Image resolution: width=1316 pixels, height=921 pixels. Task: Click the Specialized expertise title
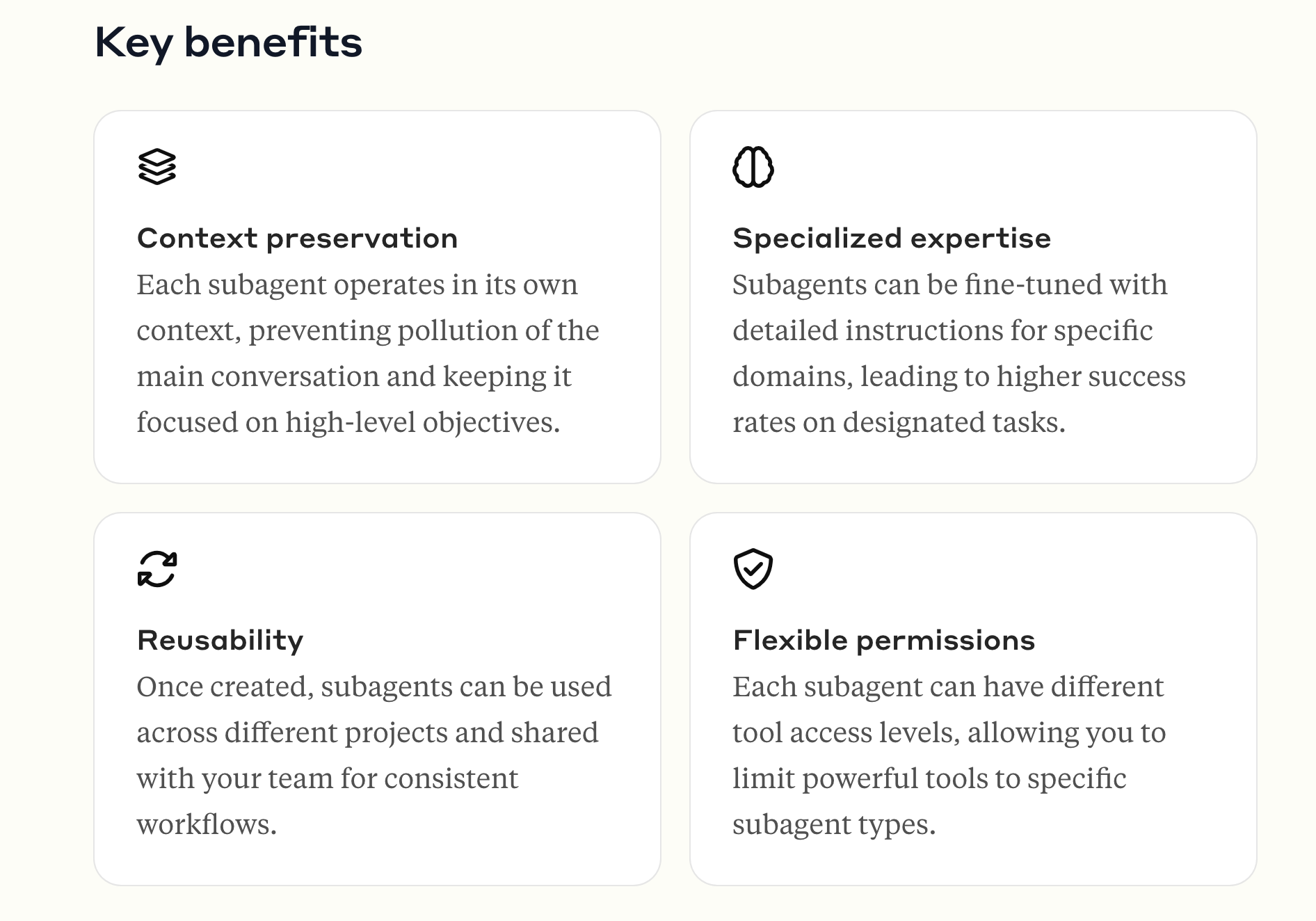tap(892, 239)
